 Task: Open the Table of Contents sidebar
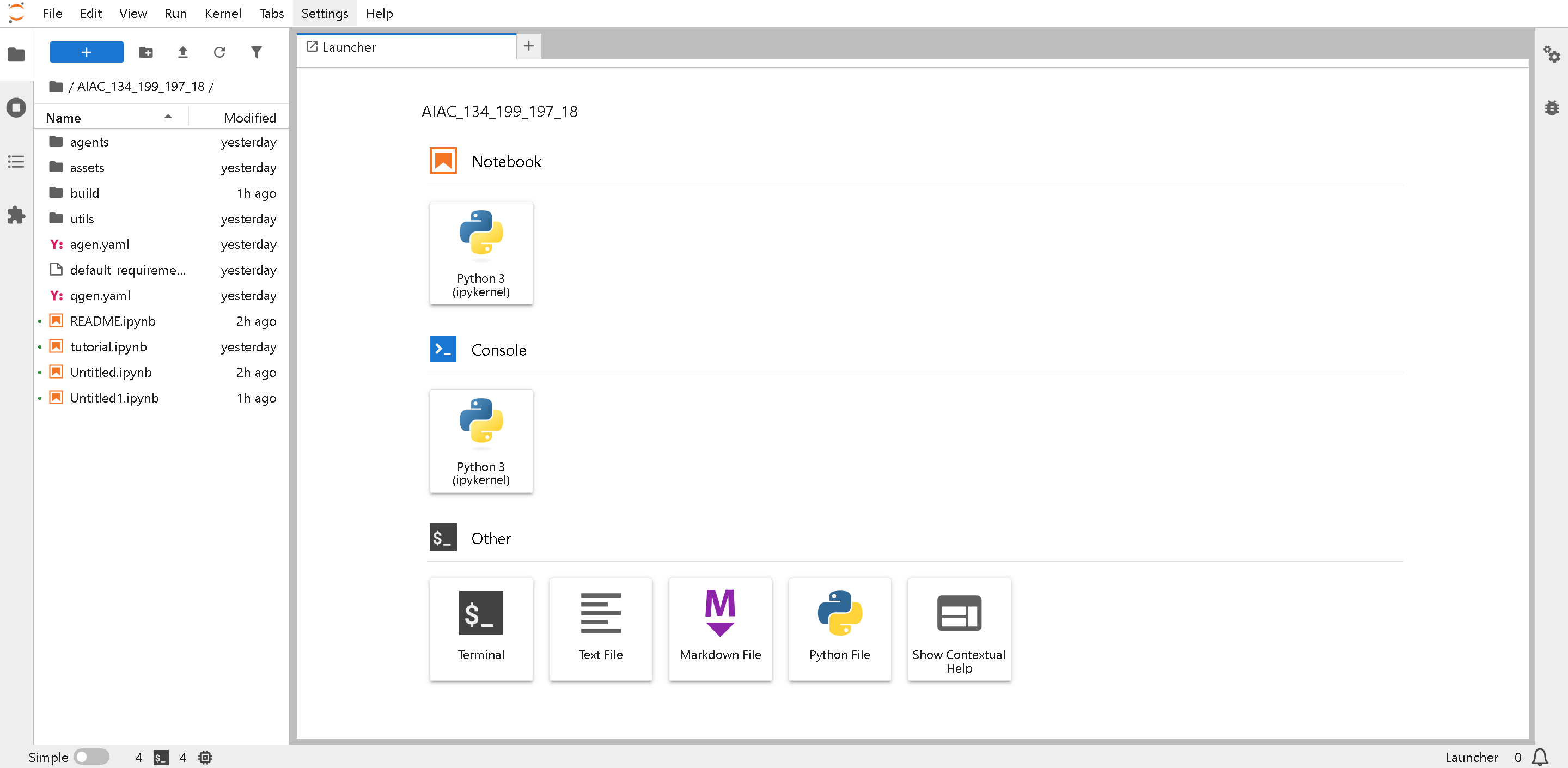point(16,161)
